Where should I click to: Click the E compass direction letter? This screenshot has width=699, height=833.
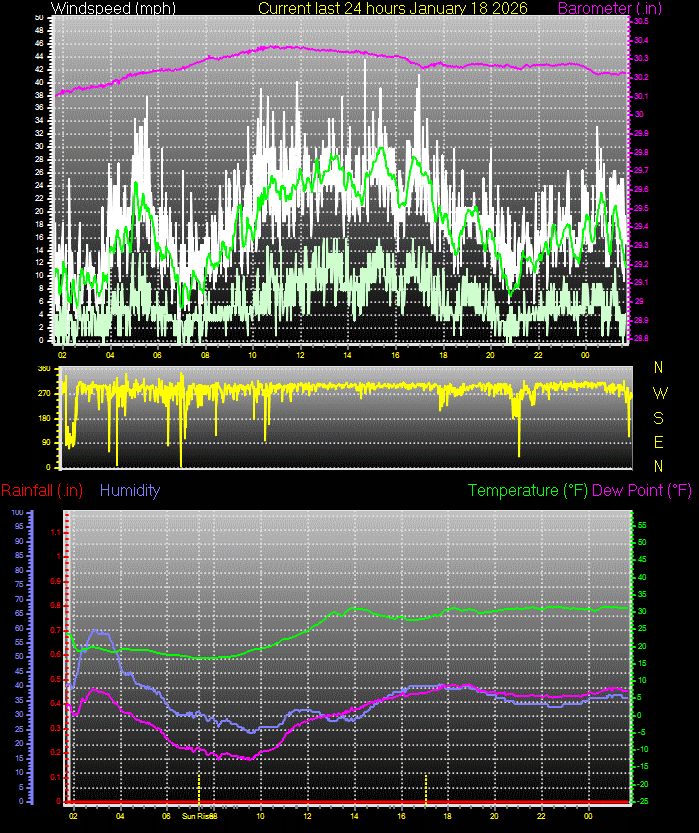point(659,441)
